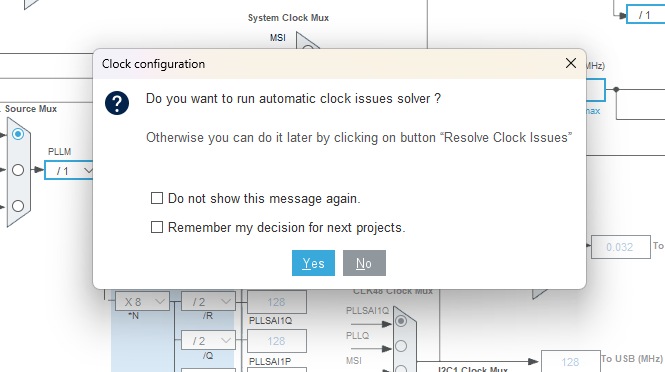The image size is (665, 372).
Task: Click the PLLSAI1P 128 frequency field
Action: coord(277,341)
